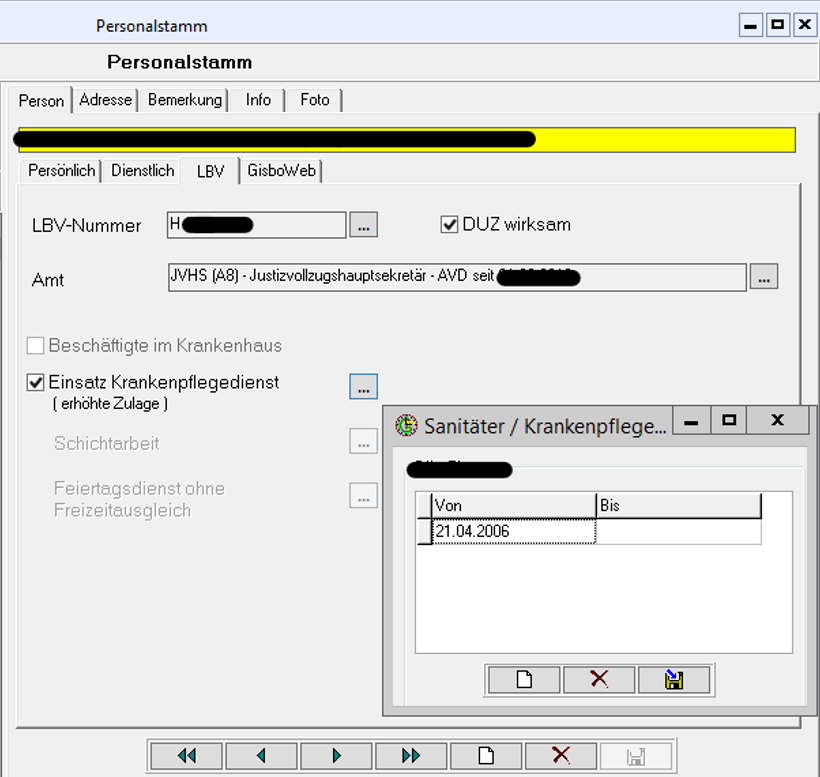
Task: Delete record with Personalstamm red X
Action: 561,756
